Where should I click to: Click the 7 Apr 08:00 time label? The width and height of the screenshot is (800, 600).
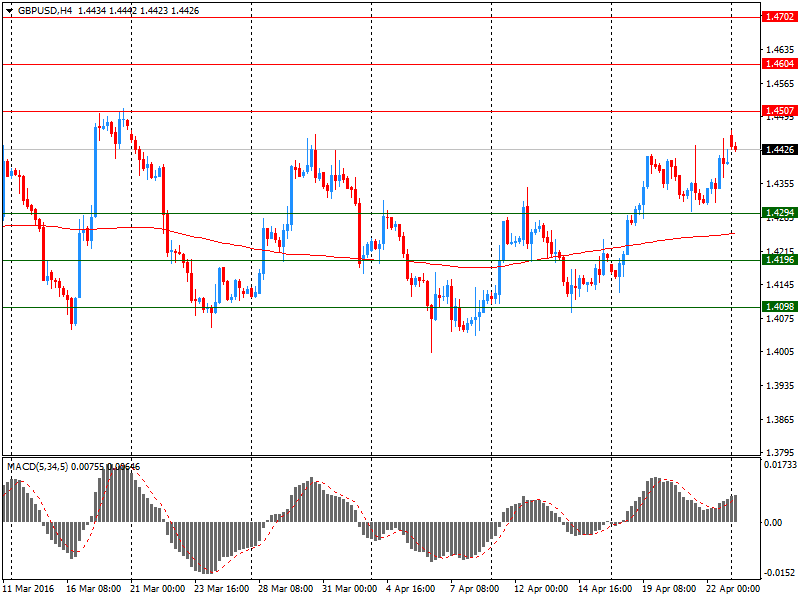pos(474,589)
